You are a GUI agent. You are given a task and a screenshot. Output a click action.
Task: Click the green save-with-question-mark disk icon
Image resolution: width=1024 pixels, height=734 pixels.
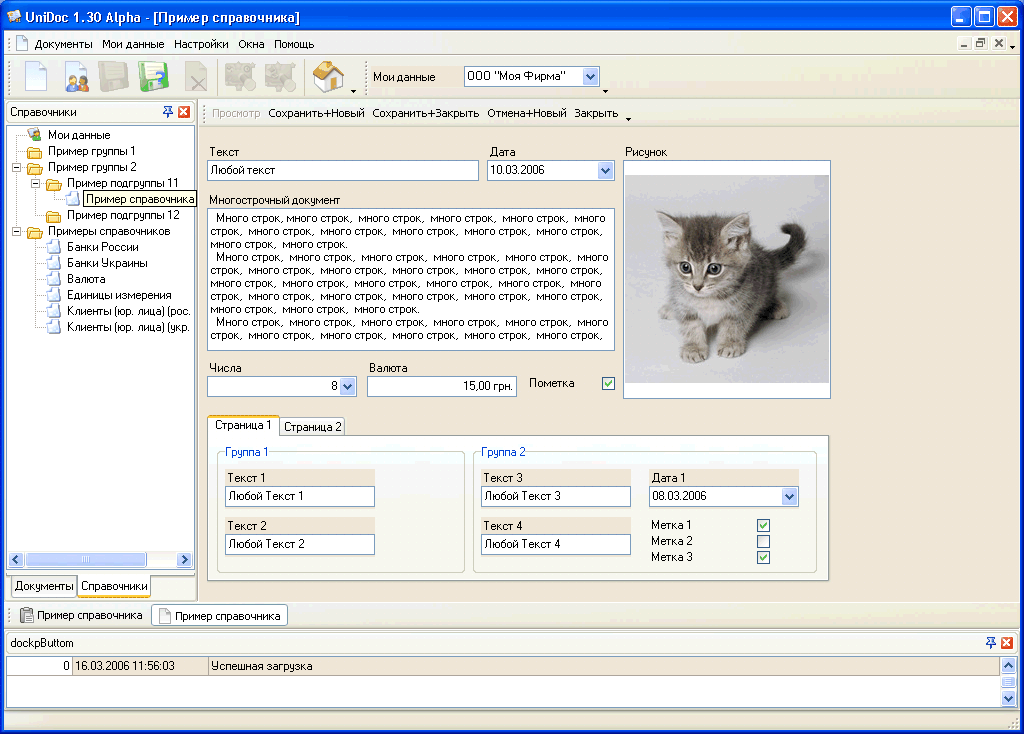click(x=153, y=77)
